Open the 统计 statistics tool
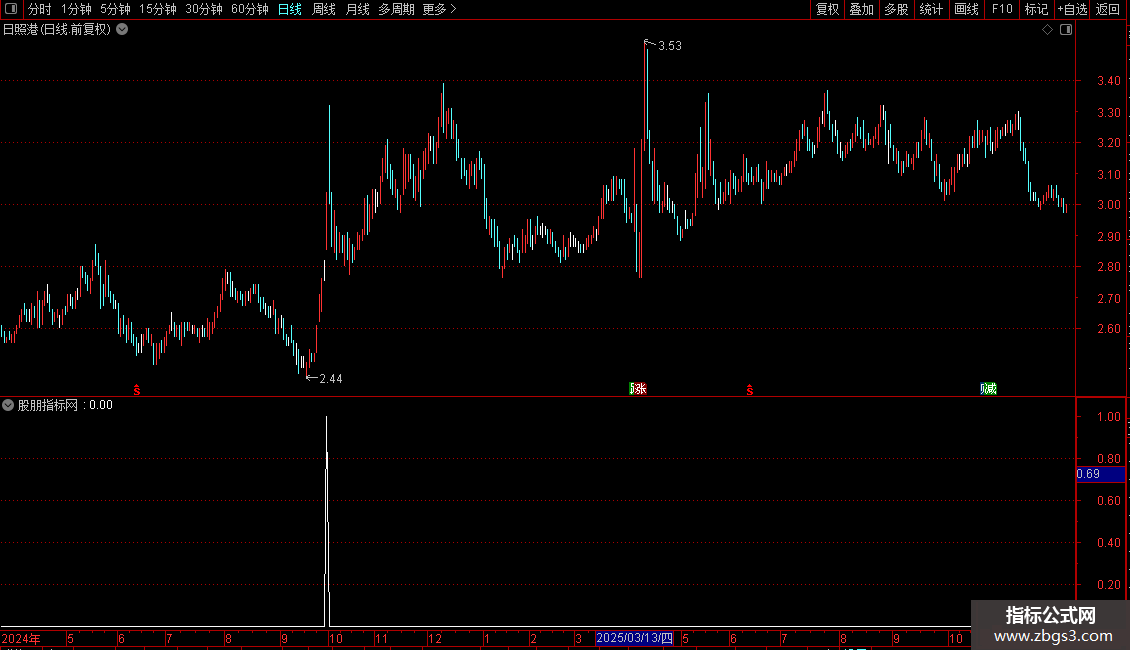The width and height of the screenshot is (1130, 650). point(931,9)
